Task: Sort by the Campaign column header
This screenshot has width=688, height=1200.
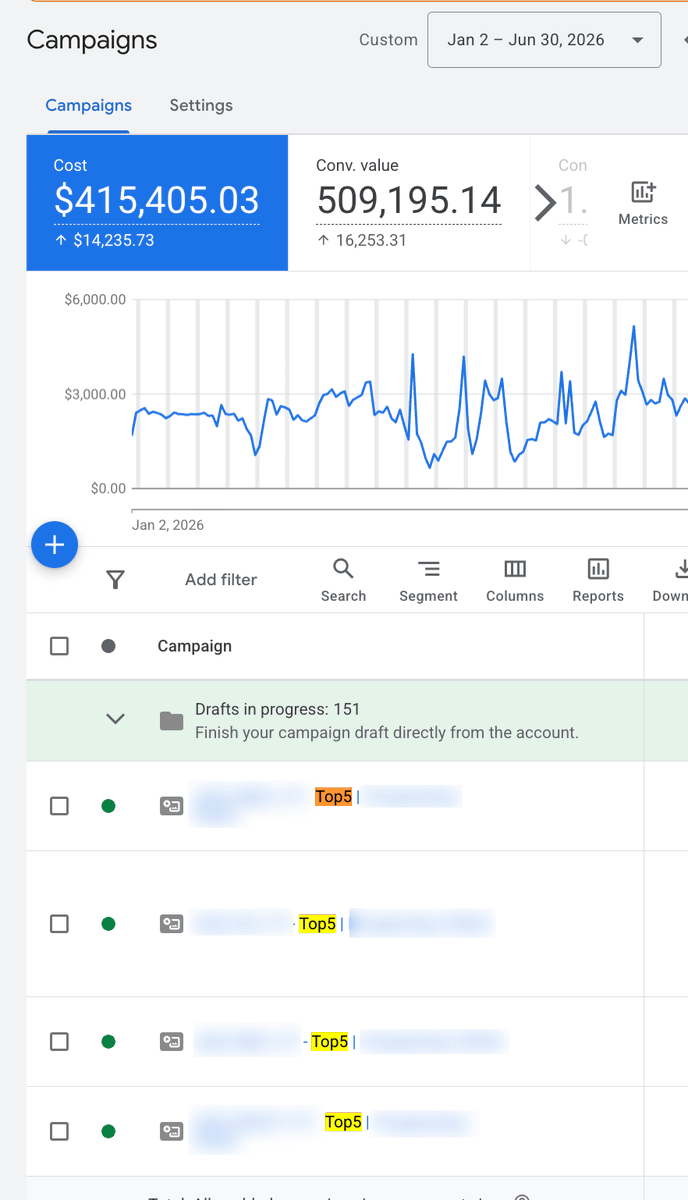Action: point(195,646)
